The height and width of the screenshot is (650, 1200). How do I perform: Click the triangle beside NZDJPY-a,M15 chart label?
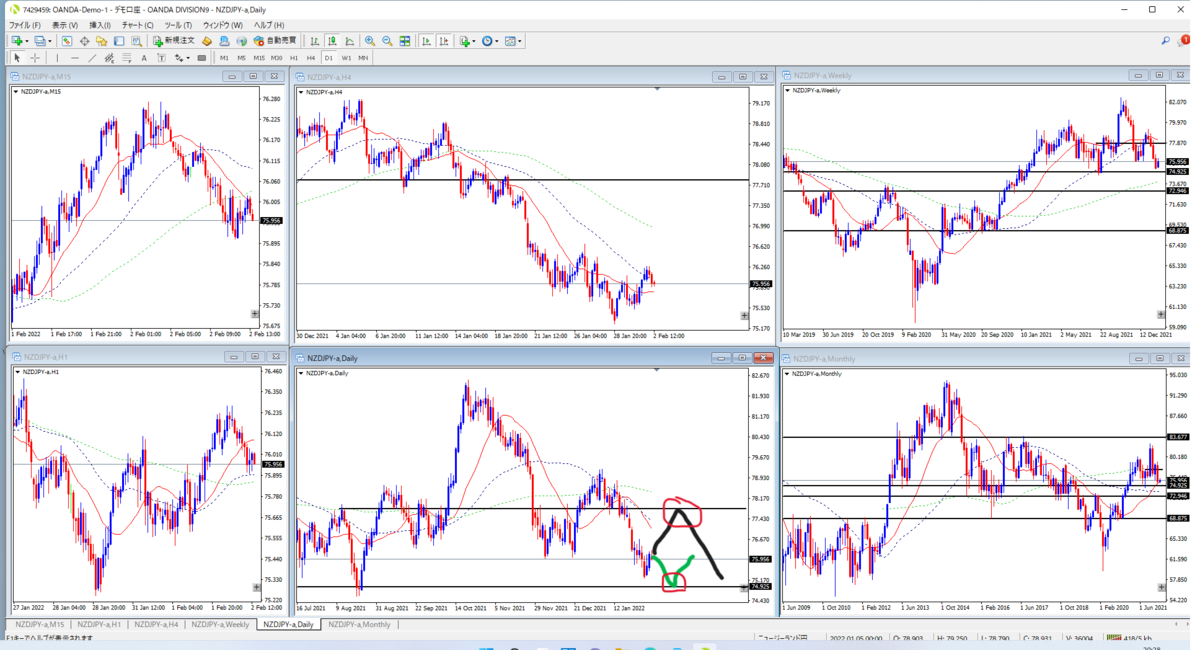tap(15, 91)
